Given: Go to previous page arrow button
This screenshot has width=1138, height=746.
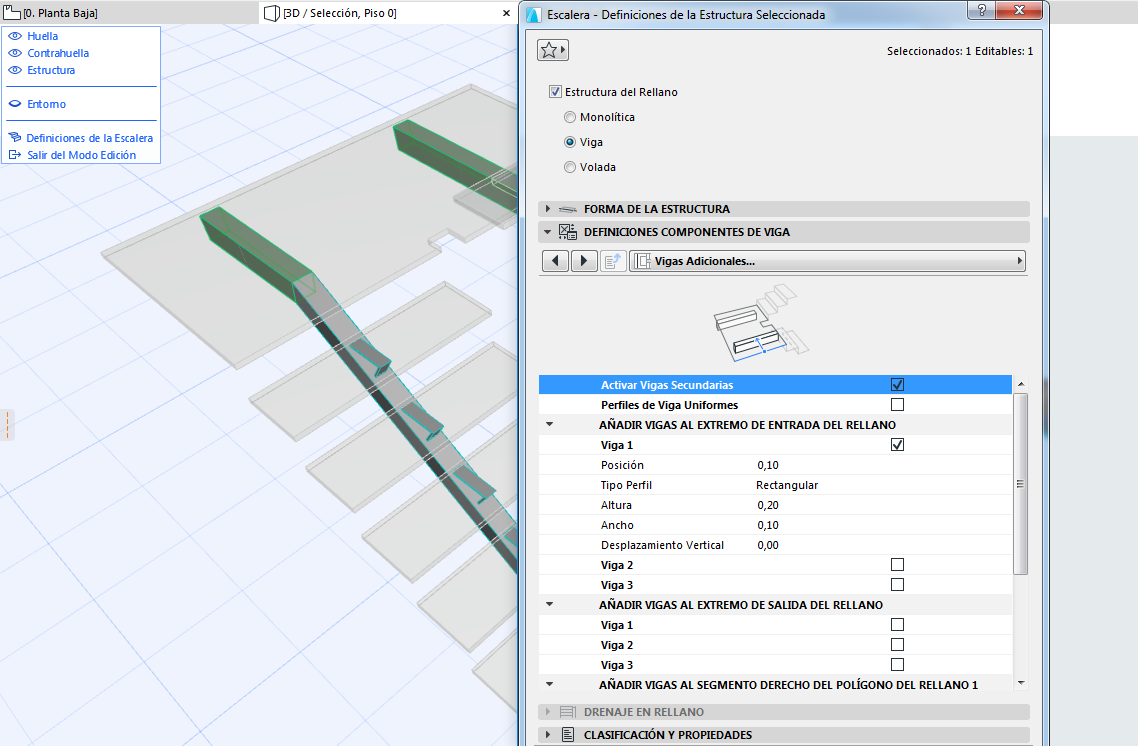Looking at the screenshot, I should click(x=555, y=261).
